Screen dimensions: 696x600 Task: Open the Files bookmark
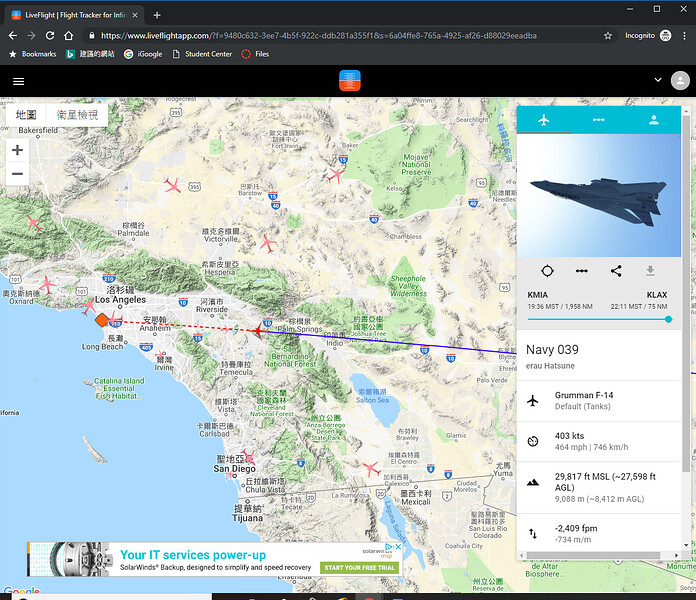tap(255, 54)
